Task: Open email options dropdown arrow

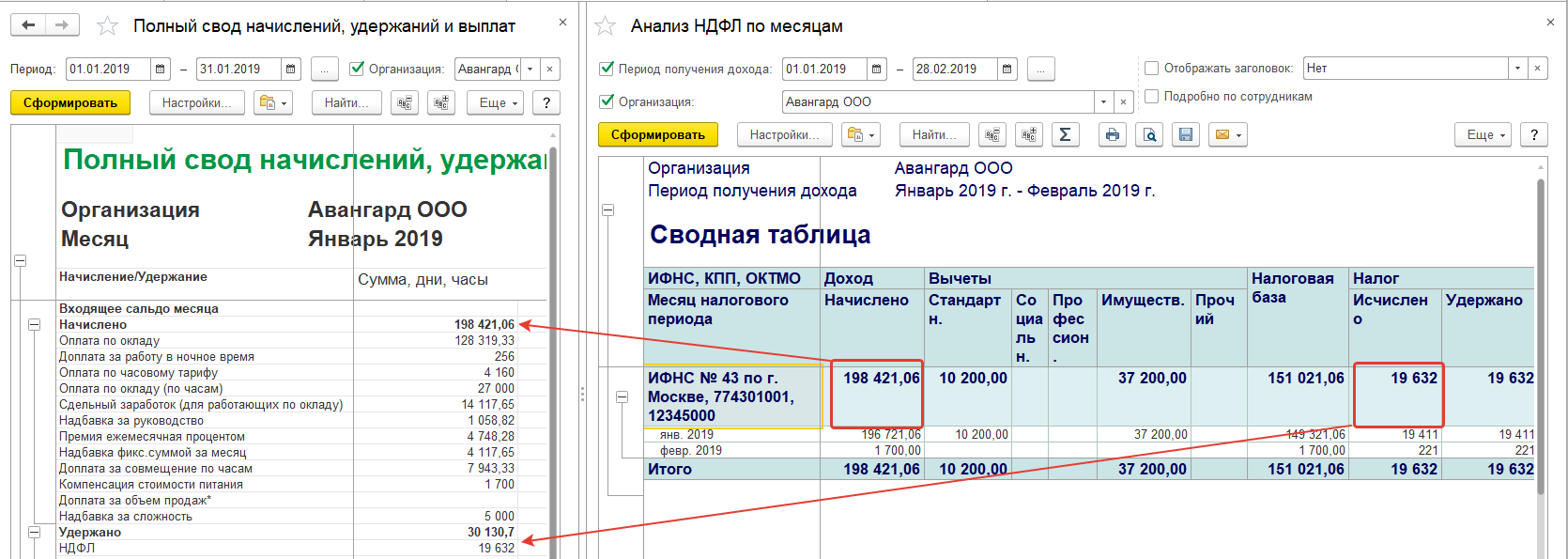Action: [x=1239, y=135]
